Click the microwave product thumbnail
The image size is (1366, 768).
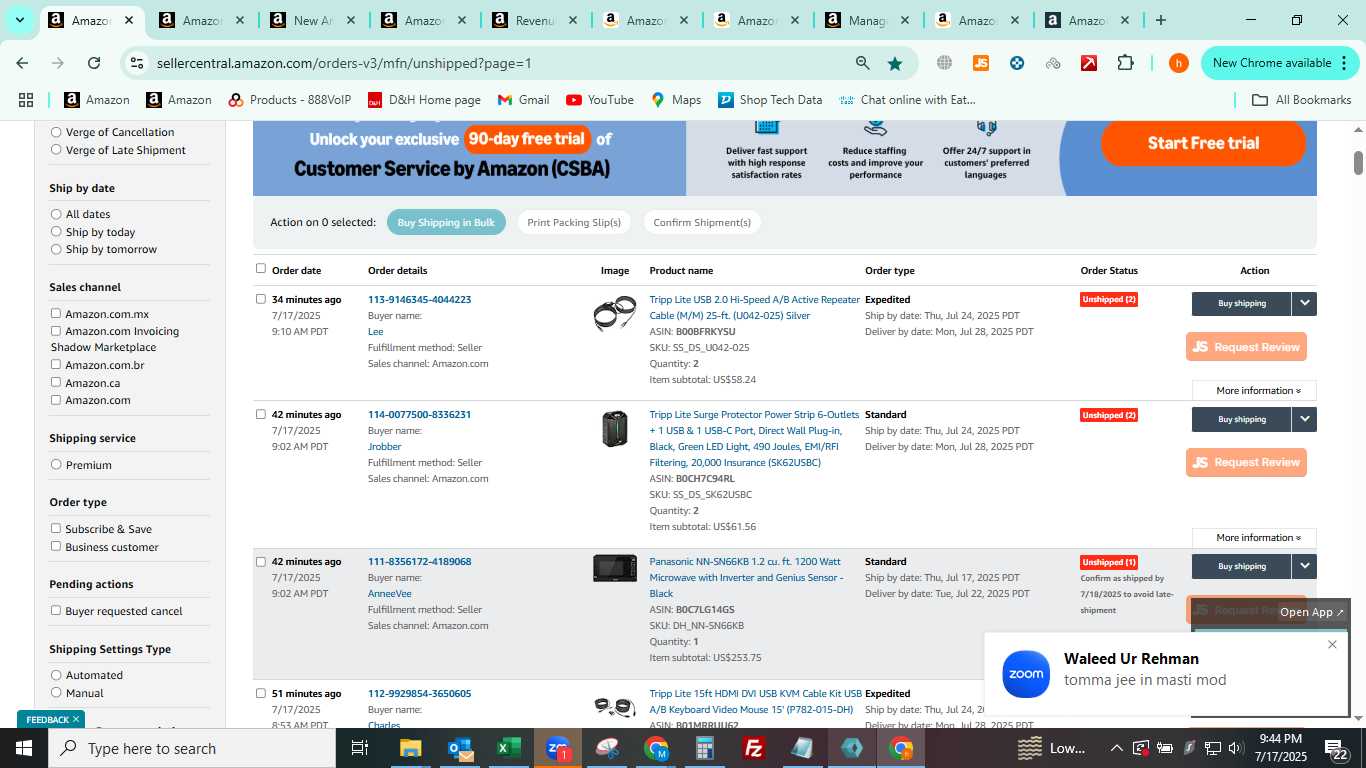(x=614, y=568)
